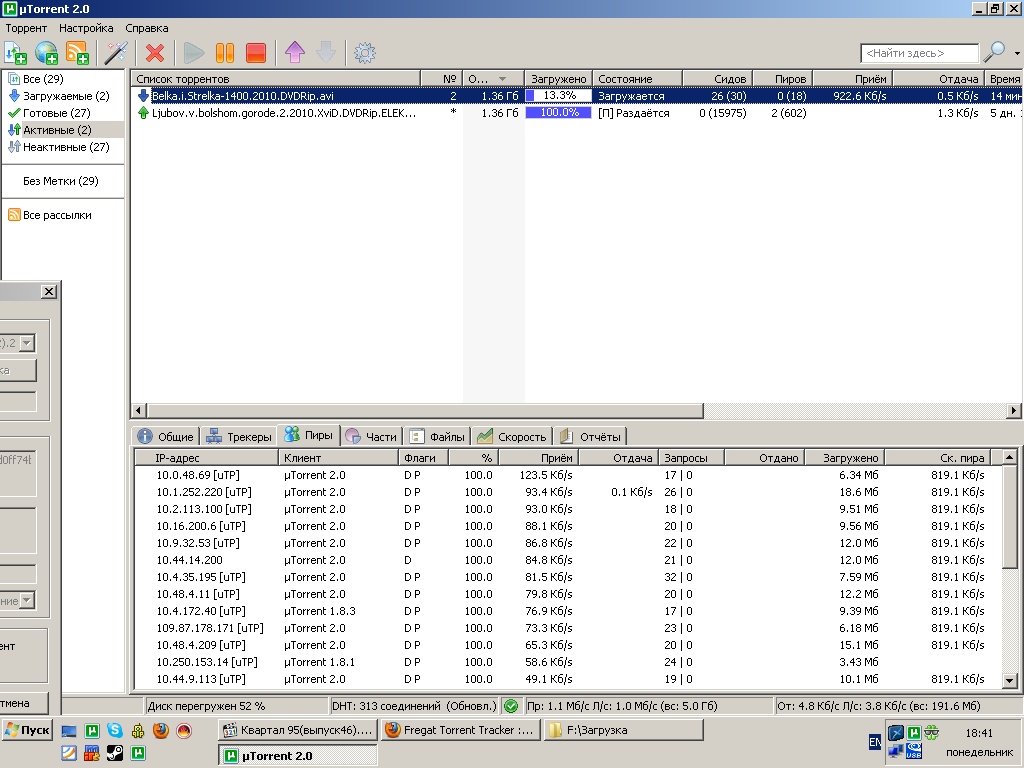Click the magnifier search icon
This screenshot has height=768, width=1024.
pyautogui.click(x=995, y=52)
